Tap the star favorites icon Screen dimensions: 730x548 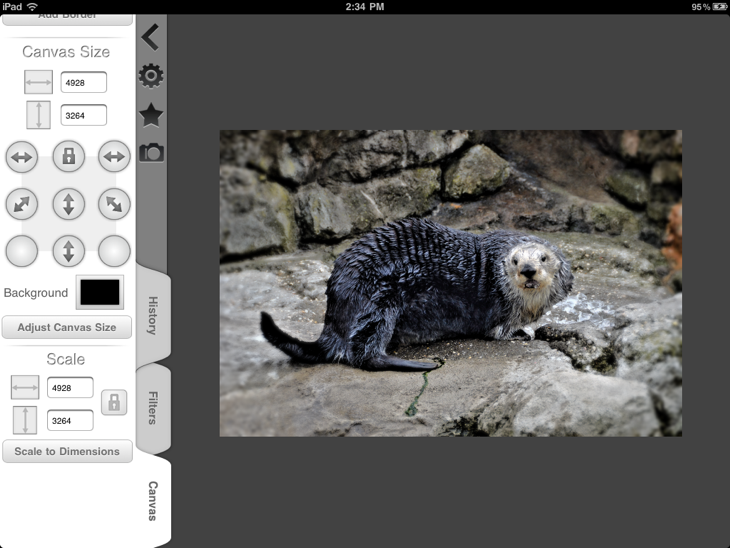151,115
